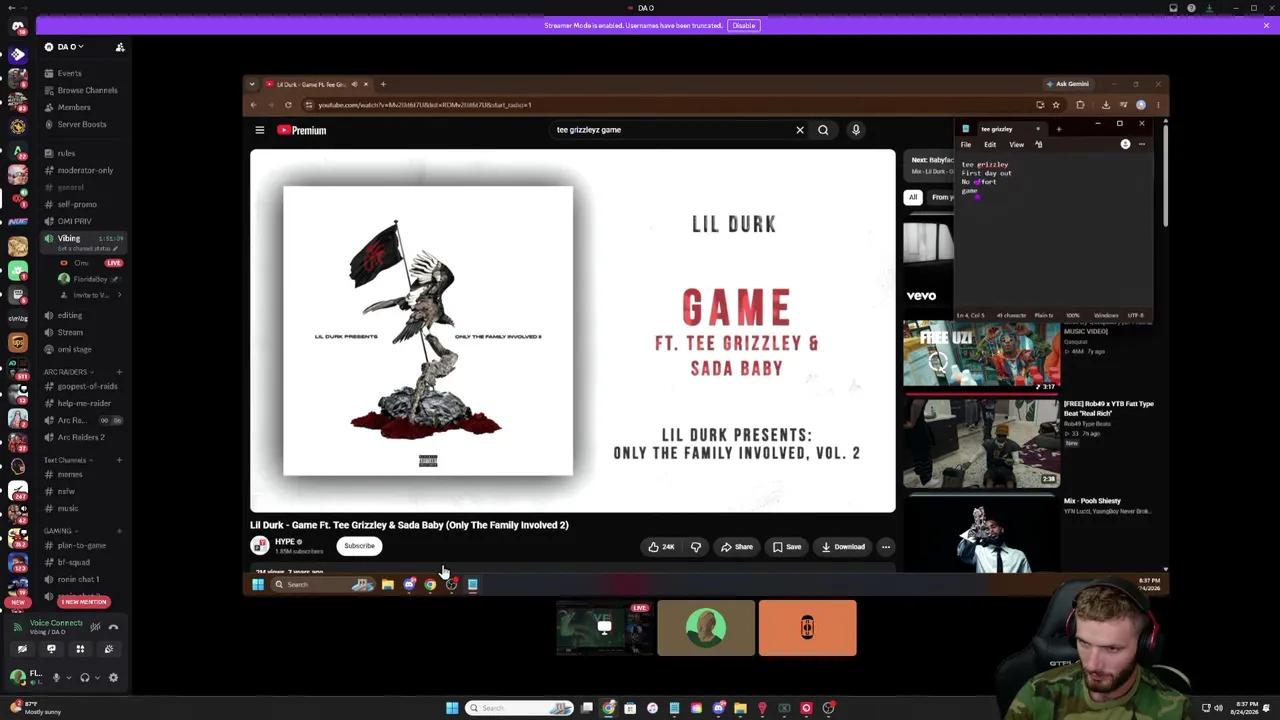Go back in the Chrome browser
The image size is (1280, 720).
253,105
